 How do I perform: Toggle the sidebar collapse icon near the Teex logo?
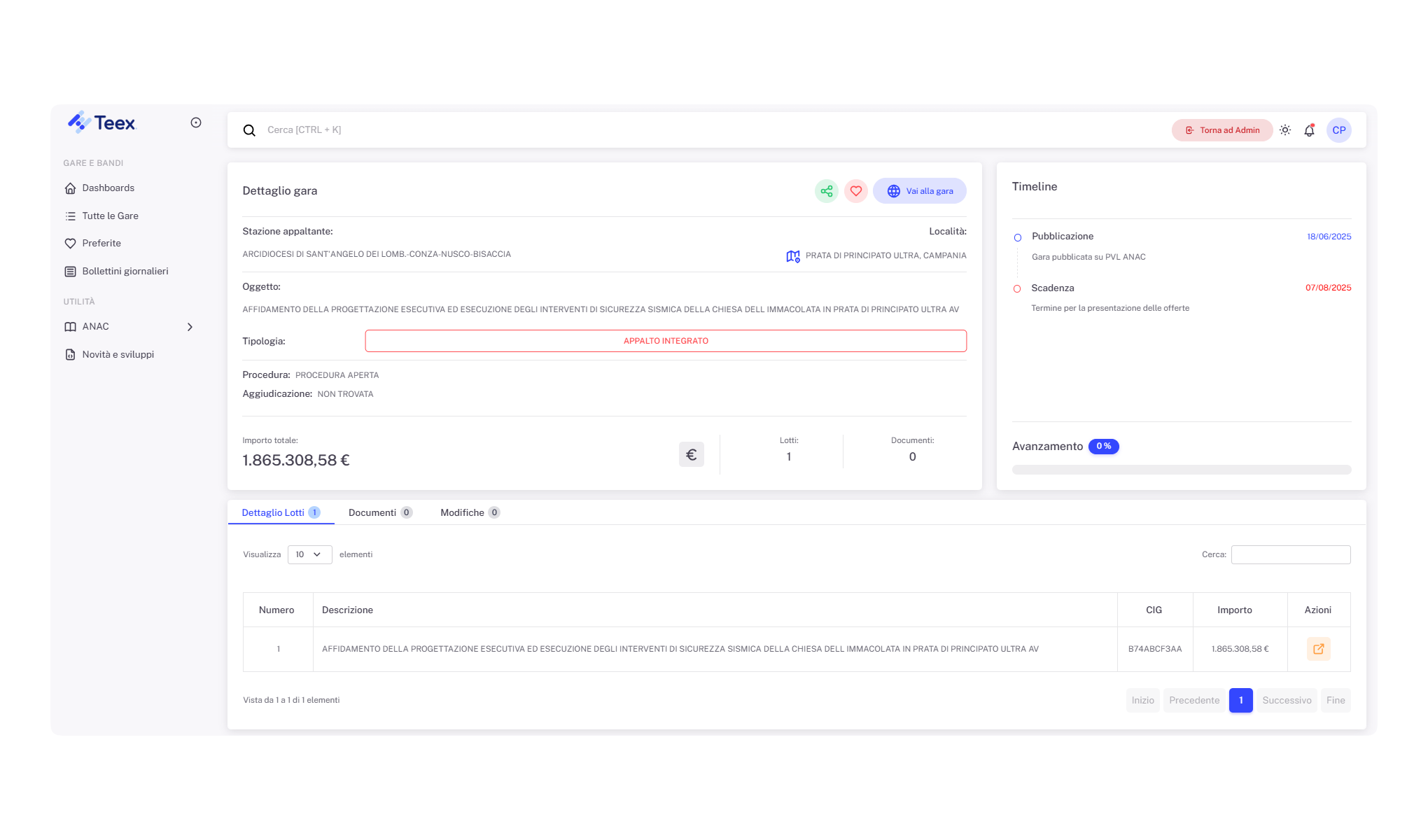(195, 122)
